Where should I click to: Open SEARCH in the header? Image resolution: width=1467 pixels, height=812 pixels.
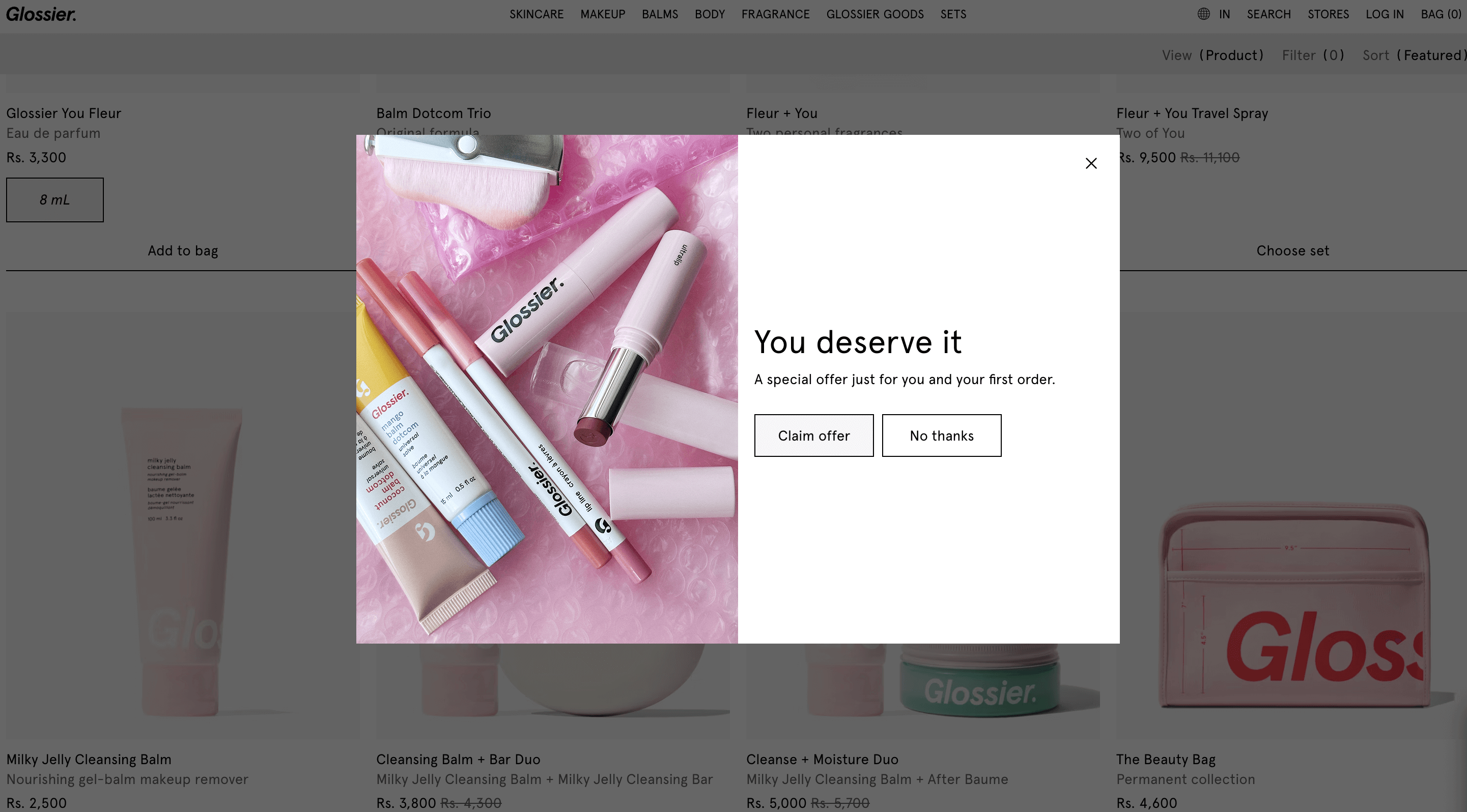point(1268,14)
